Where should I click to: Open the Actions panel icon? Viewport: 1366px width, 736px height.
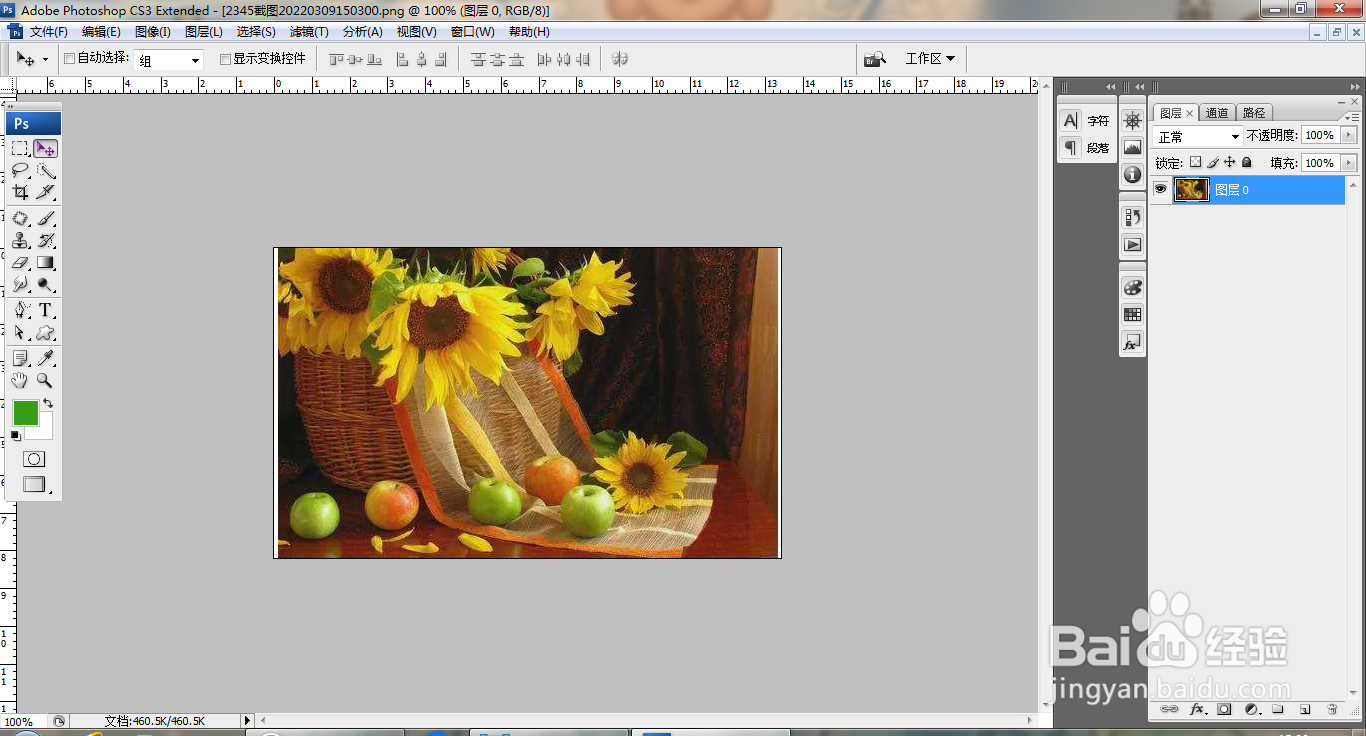click(x=1132, y=243)
